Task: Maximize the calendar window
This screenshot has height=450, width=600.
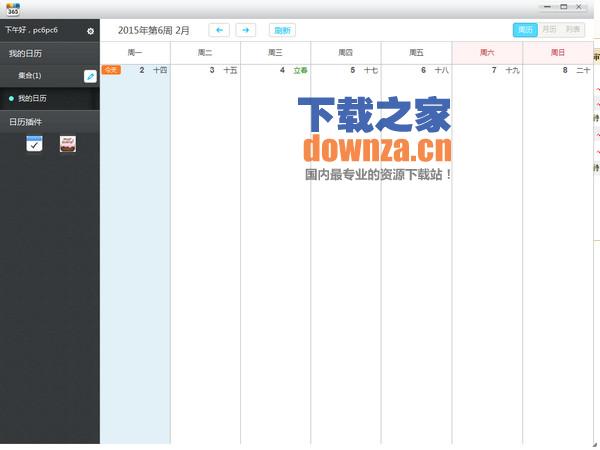Action: (x=564, y=7)
